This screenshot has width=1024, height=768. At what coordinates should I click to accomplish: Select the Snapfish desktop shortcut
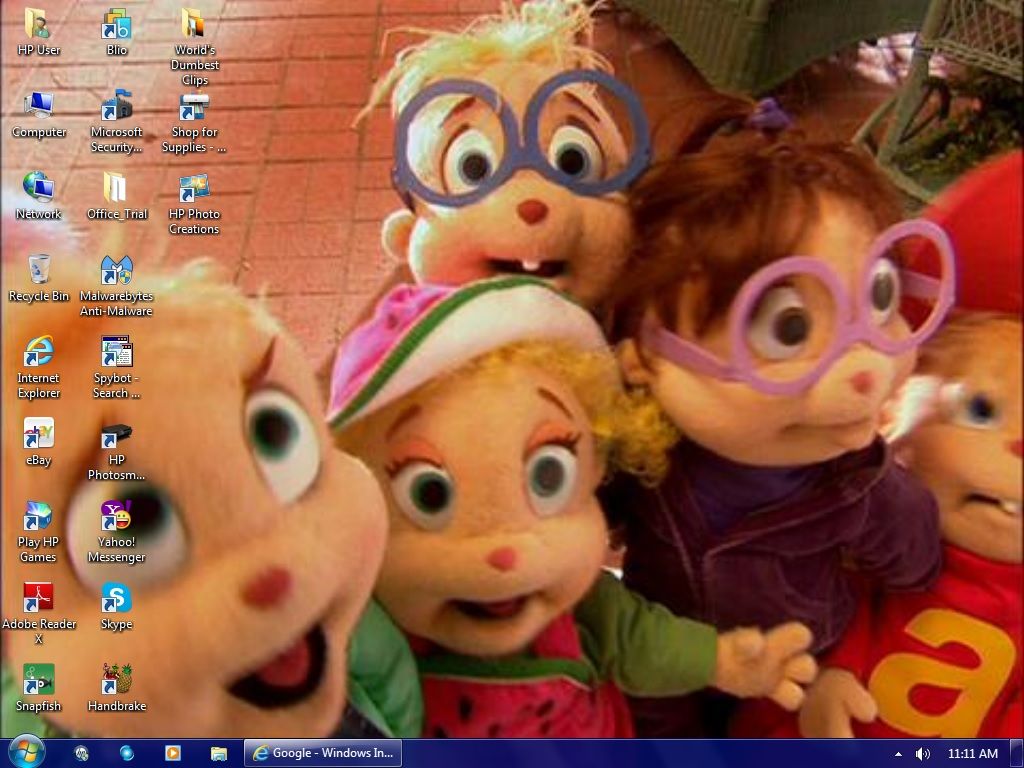[39, 688]
